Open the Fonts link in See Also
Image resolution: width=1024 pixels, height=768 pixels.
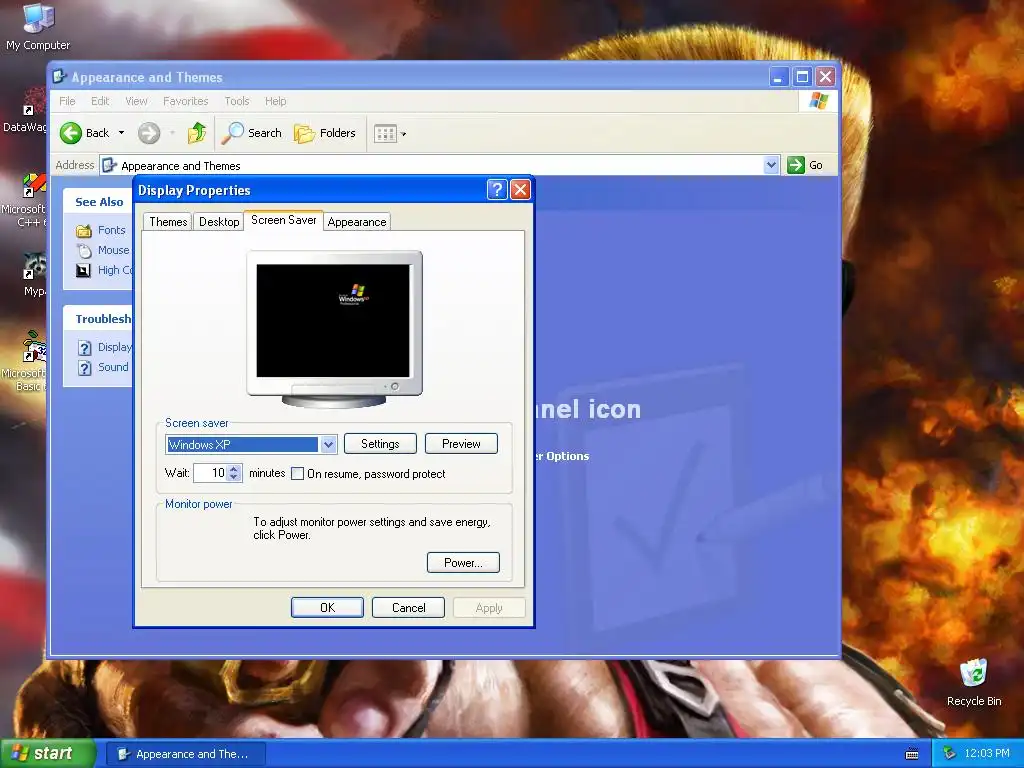[x=111, y=231]
